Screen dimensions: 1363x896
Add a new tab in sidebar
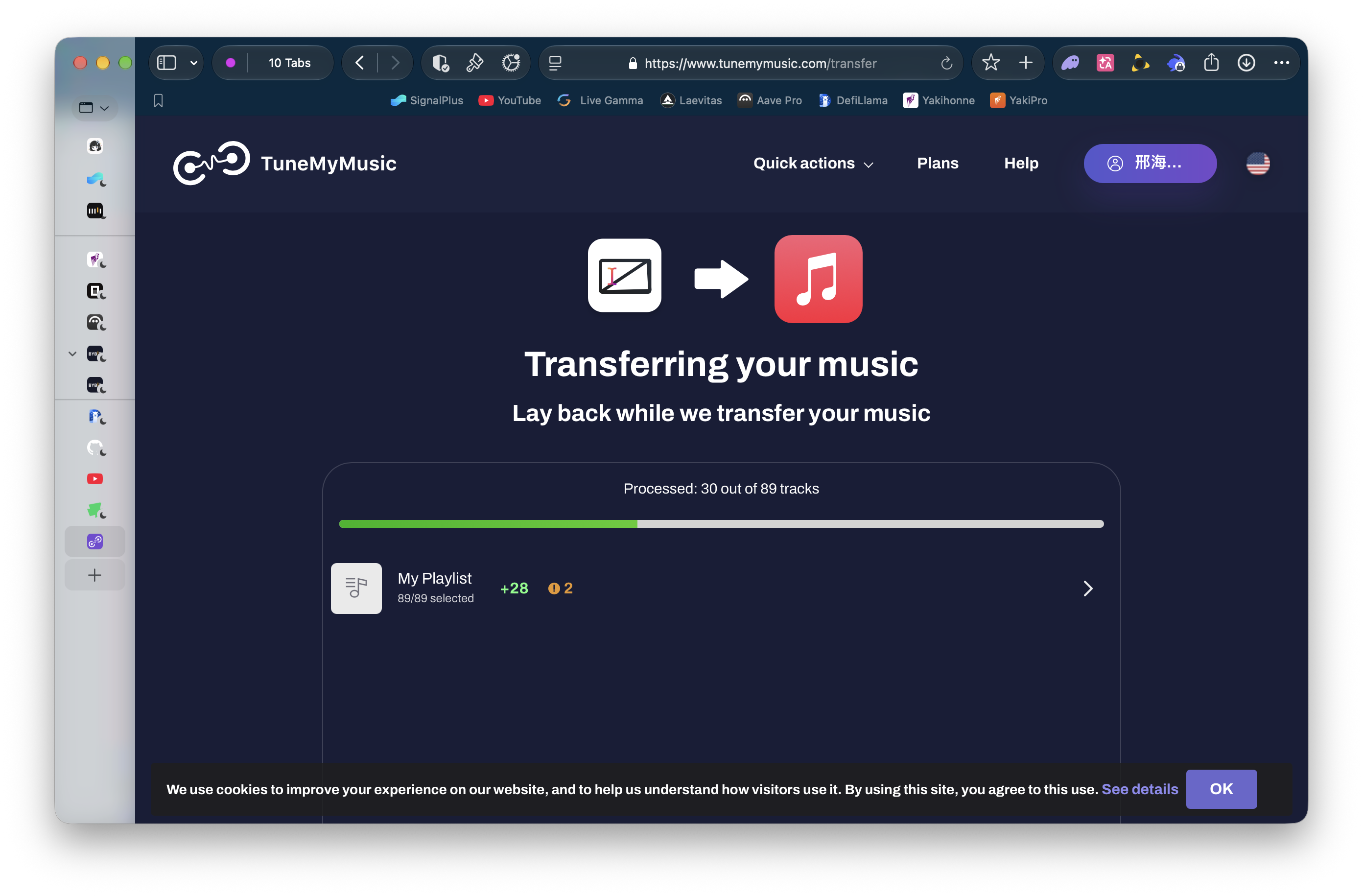tap(95, 575)
